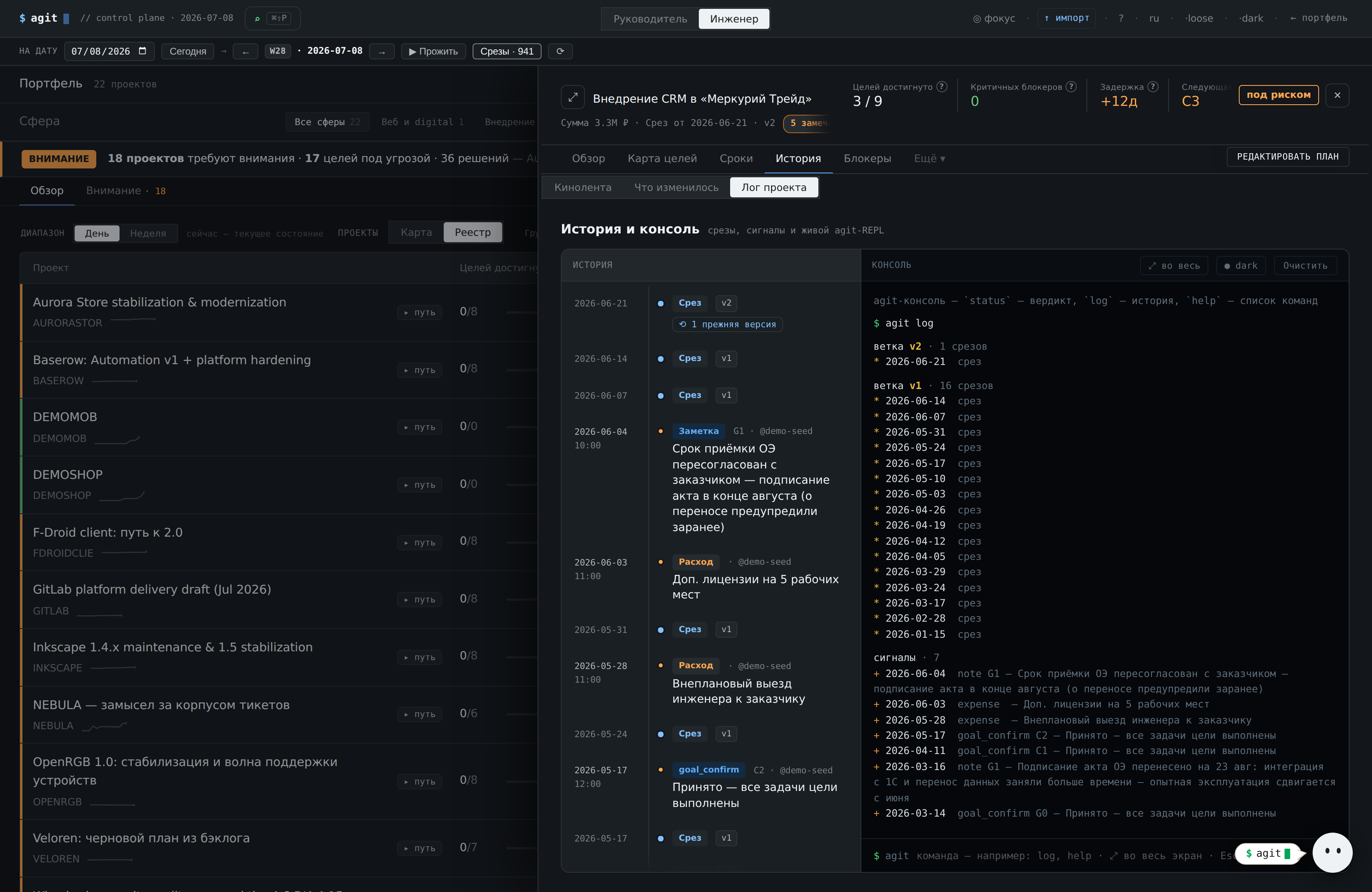Open Срезы 941 button
1372x892 pixels.
point(507,51)
